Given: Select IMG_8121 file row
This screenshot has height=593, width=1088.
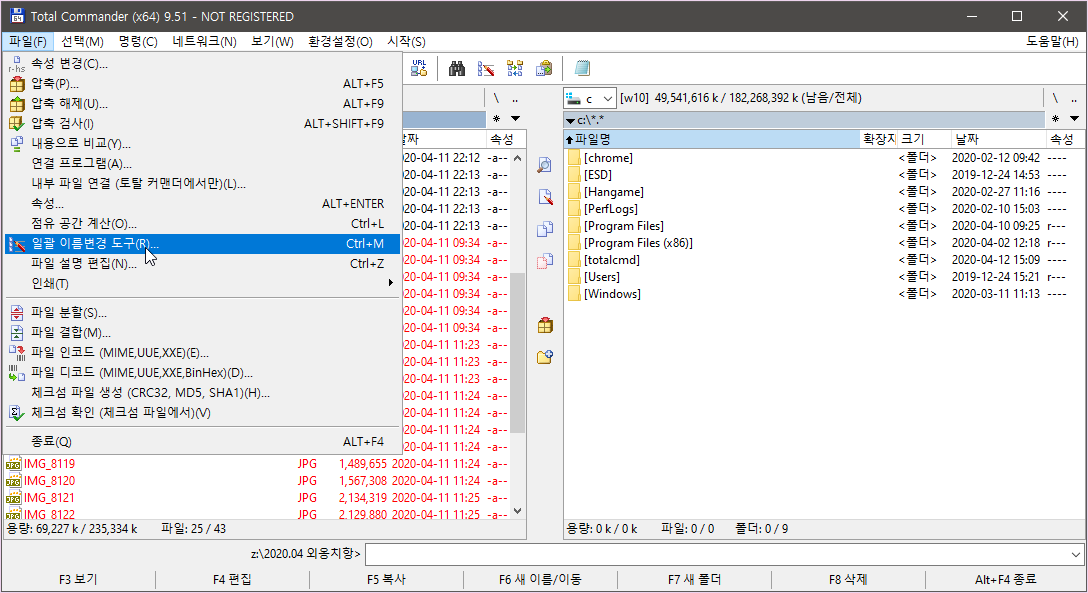Looking at the screenshot, I should pos(257,498).
